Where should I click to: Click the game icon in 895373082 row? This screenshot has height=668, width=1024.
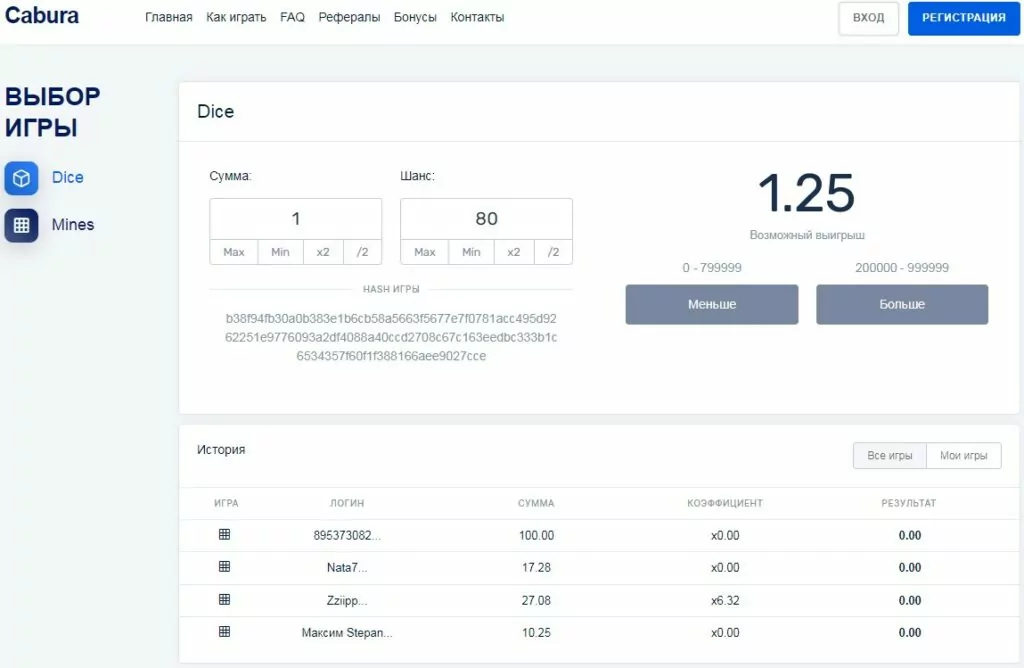click(224, 535)
